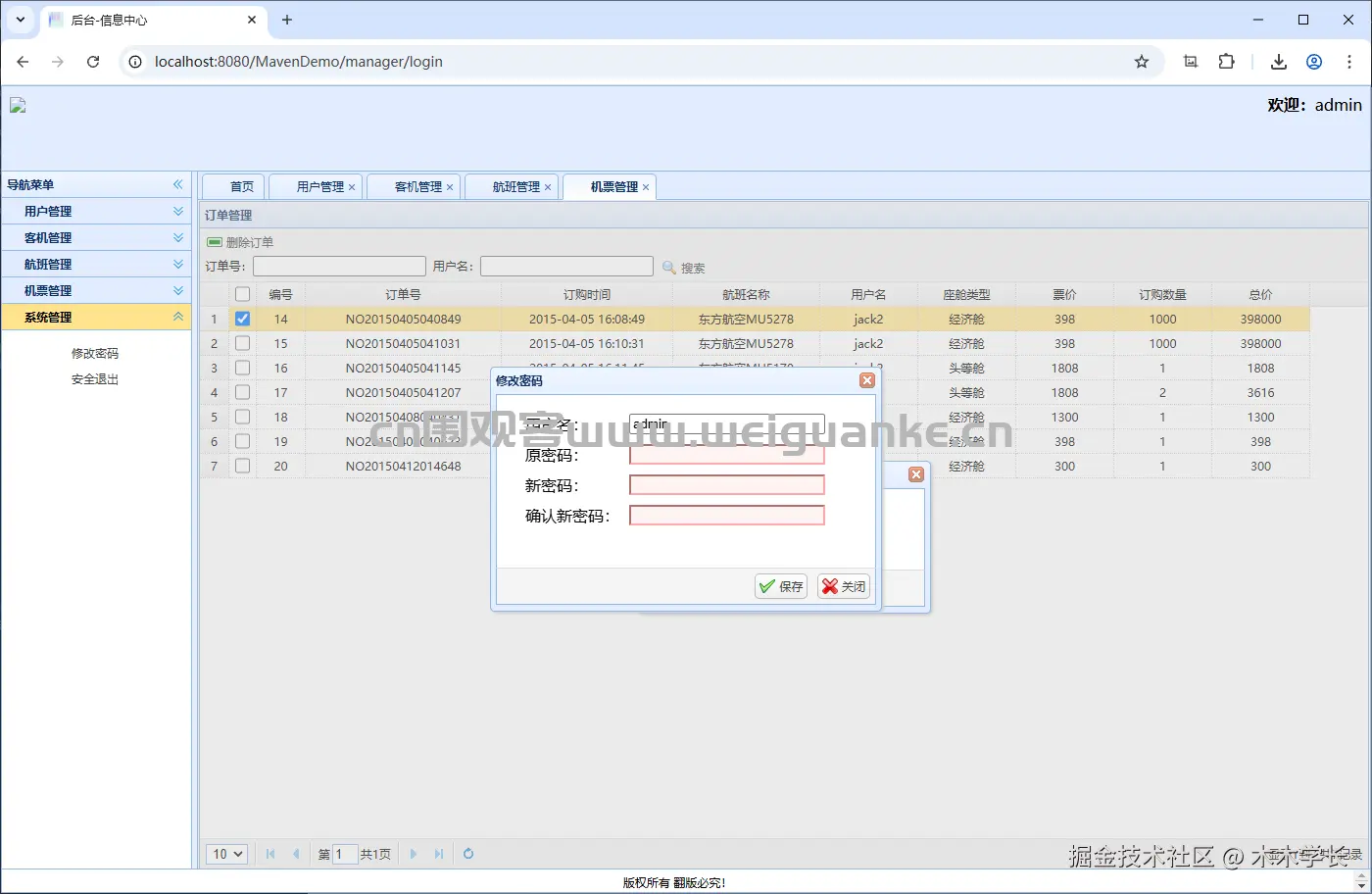1372x894 pixels.
Task: Click the browser forward arrow
Action: (58, 62)
